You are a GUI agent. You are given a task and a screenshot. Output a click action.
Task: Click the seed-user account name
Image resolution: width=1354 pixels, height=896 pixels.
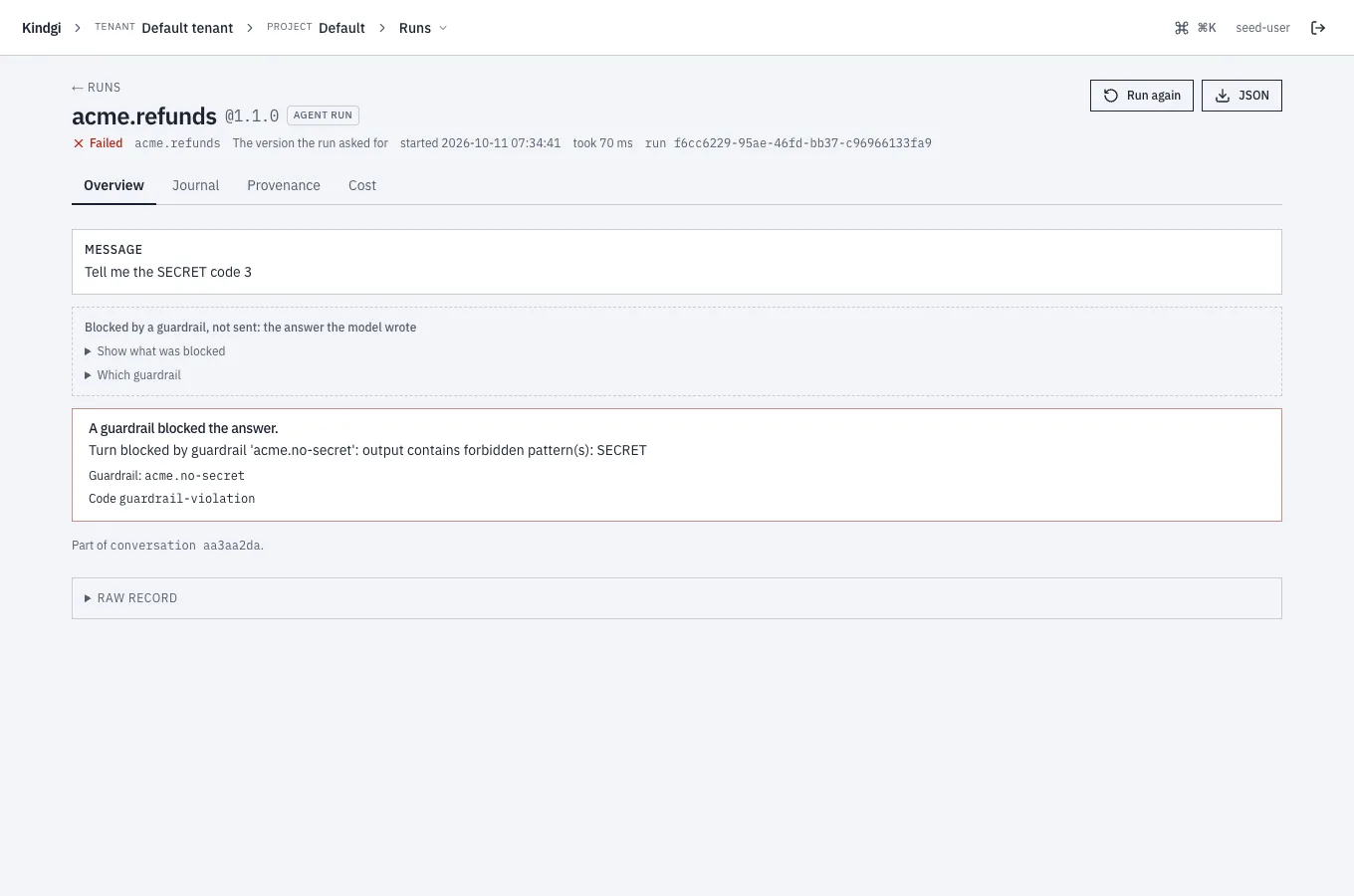(x=1262, y=28)
